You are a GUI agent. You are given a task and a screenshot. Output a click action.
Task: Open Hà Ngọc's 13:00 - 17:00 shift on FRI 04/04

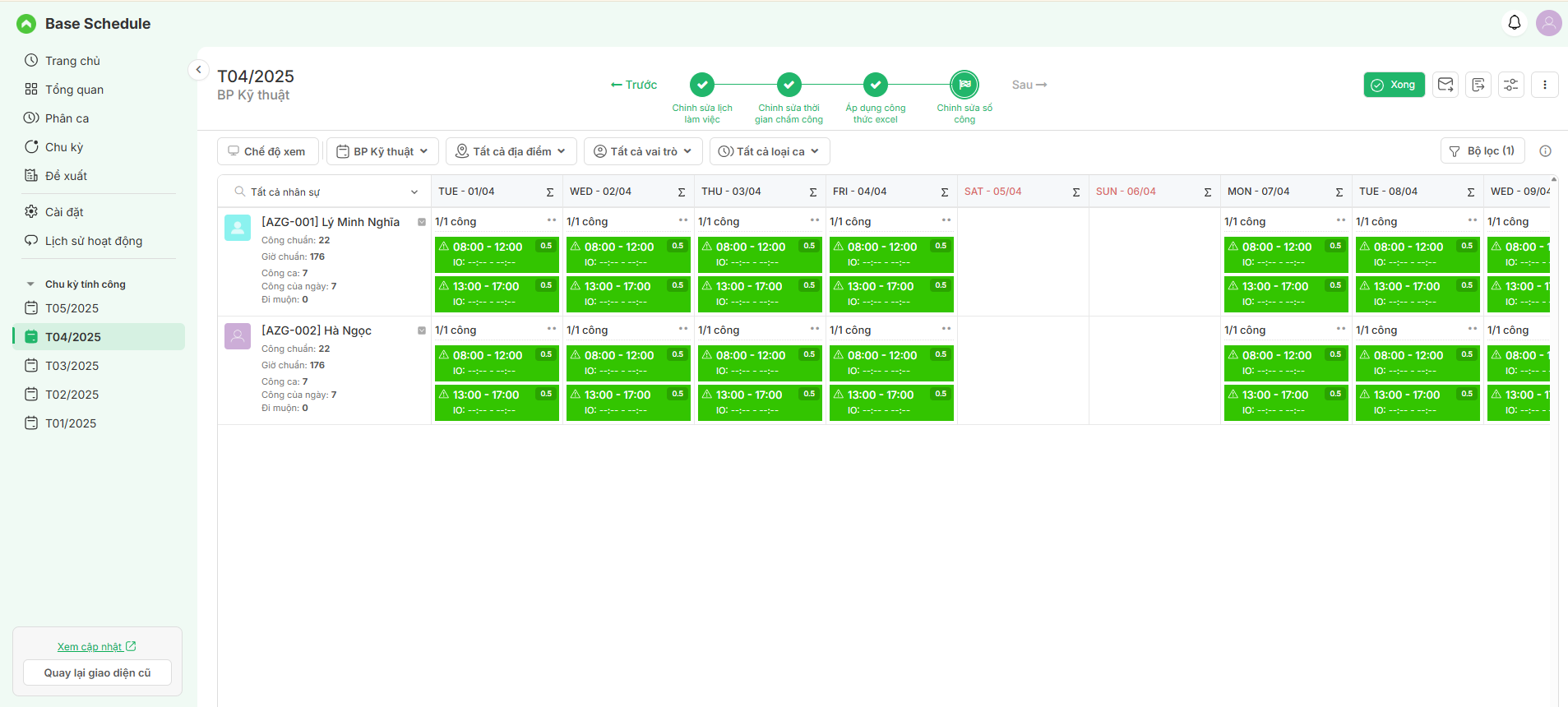891,402
